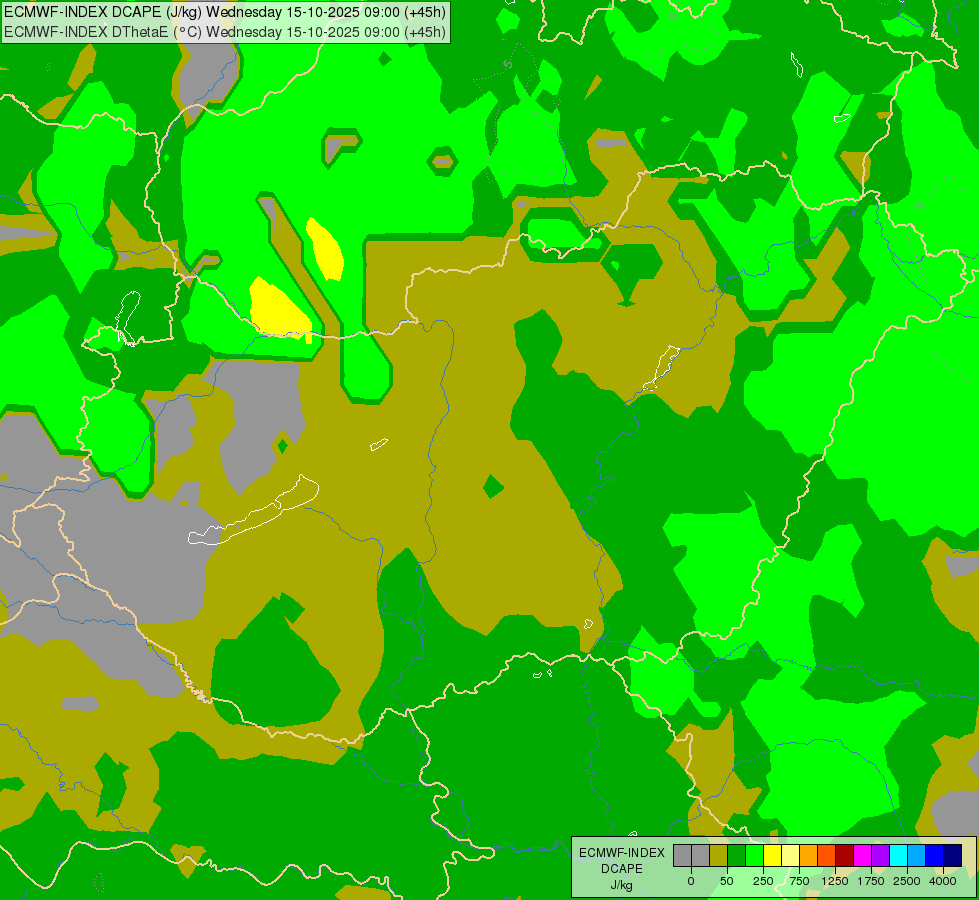Pick the red-orange legend swatch
The width and height of the screenshot is (979, 900).
[x=827, y=855]
